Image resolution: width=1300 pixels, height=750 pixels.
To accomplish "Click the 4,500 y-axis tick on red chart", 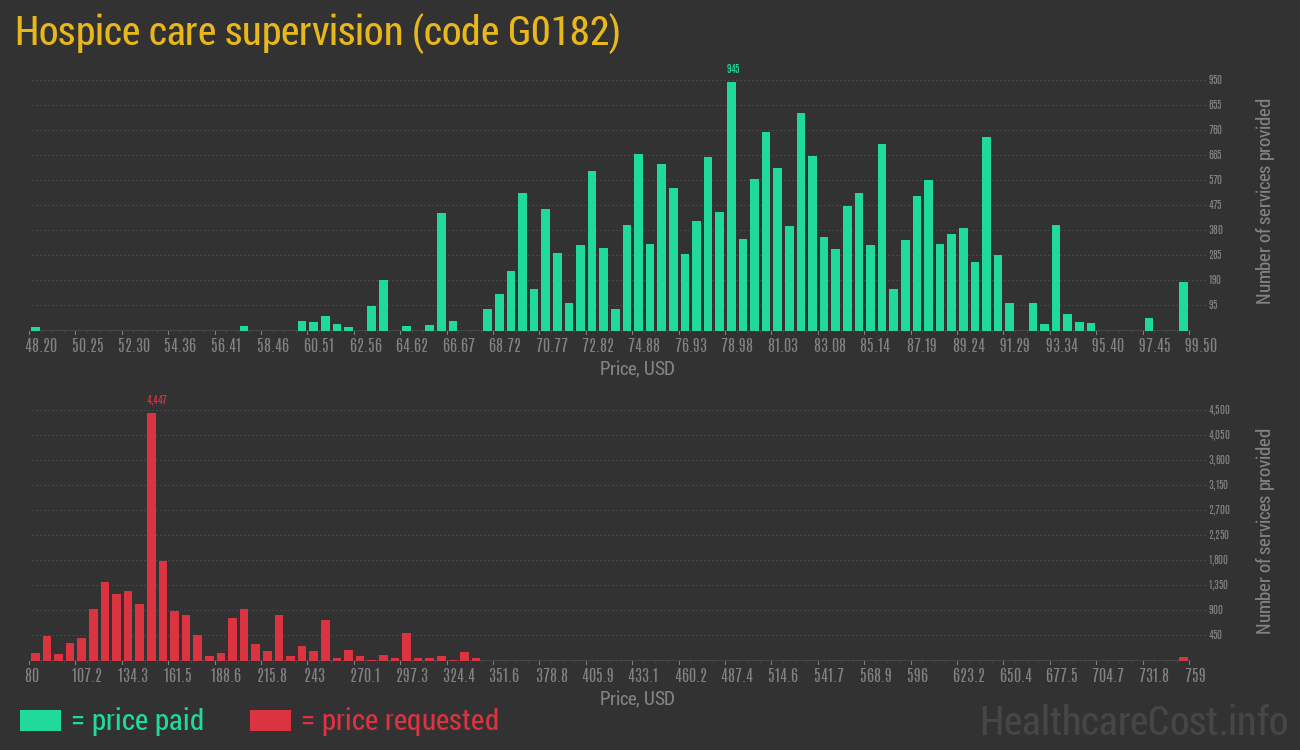I will (1218, 410).
